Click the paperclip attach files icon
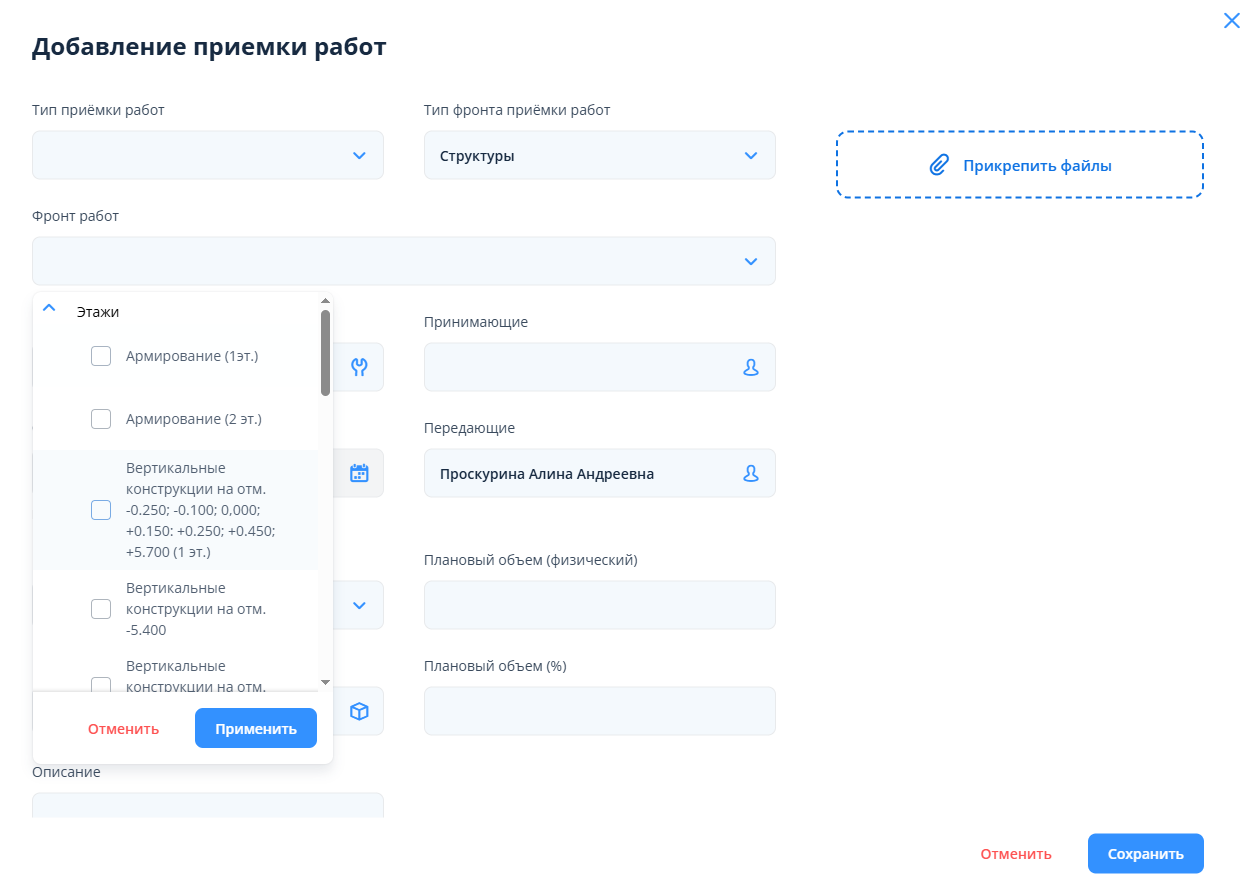1245x893 pixels. point(938,166)
